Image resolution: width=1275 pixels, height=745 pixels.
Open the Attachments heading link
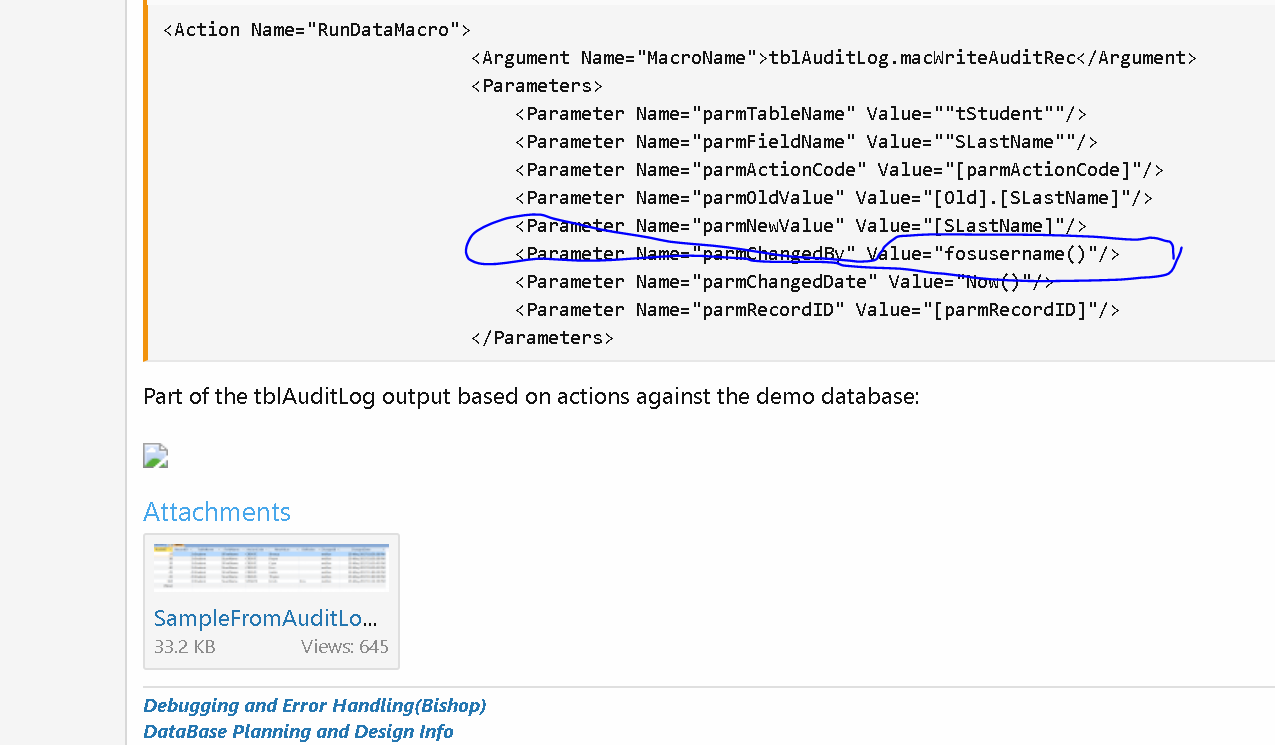[217, 512]
